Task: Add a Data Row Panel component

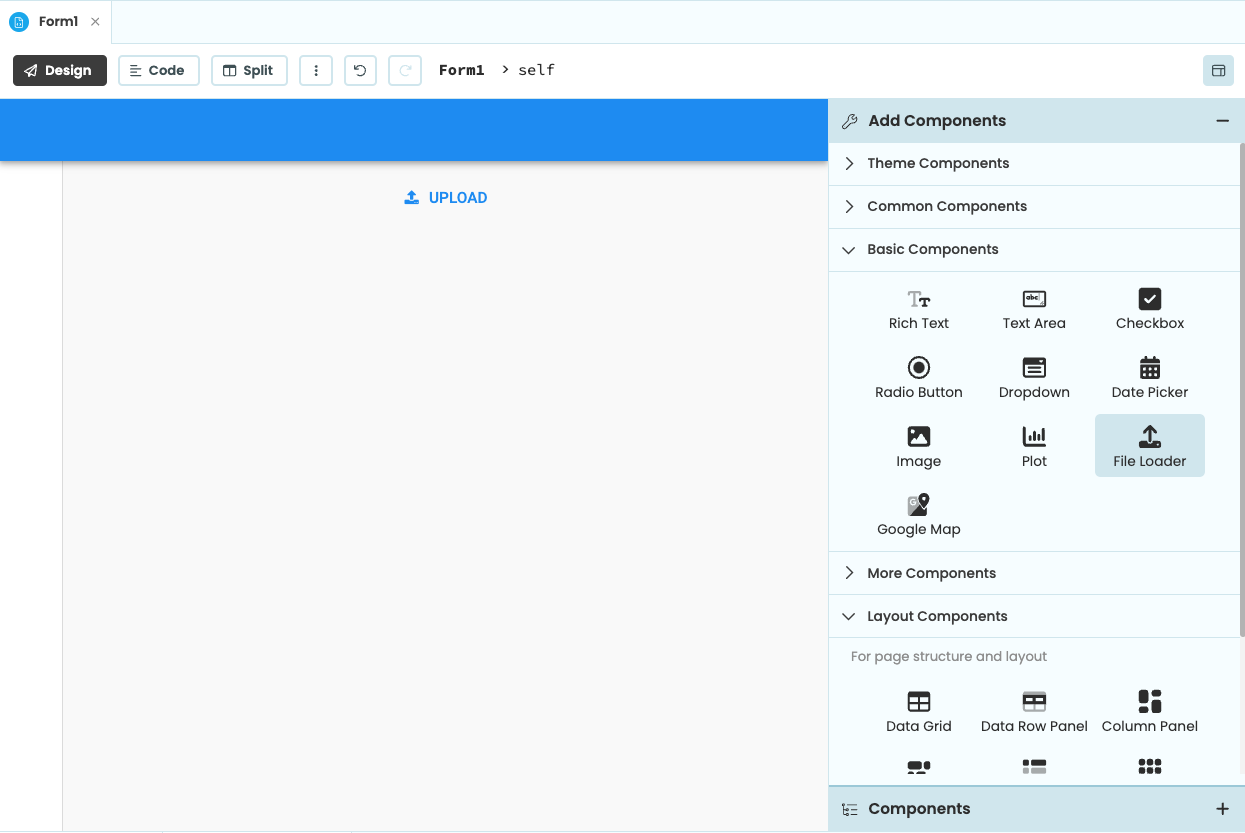Action: (1034, 710)
